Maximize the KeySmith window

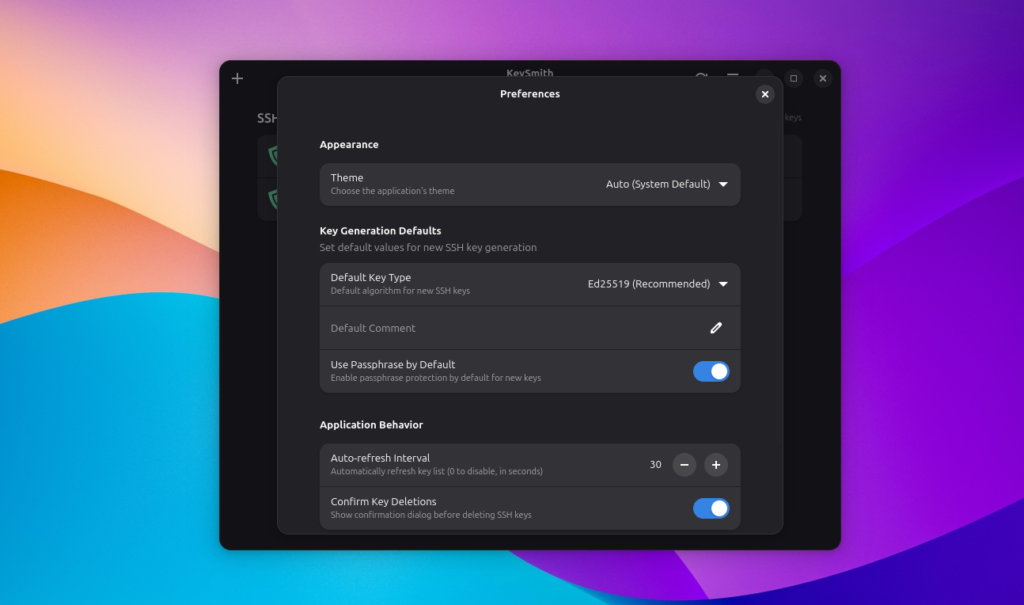793,78
